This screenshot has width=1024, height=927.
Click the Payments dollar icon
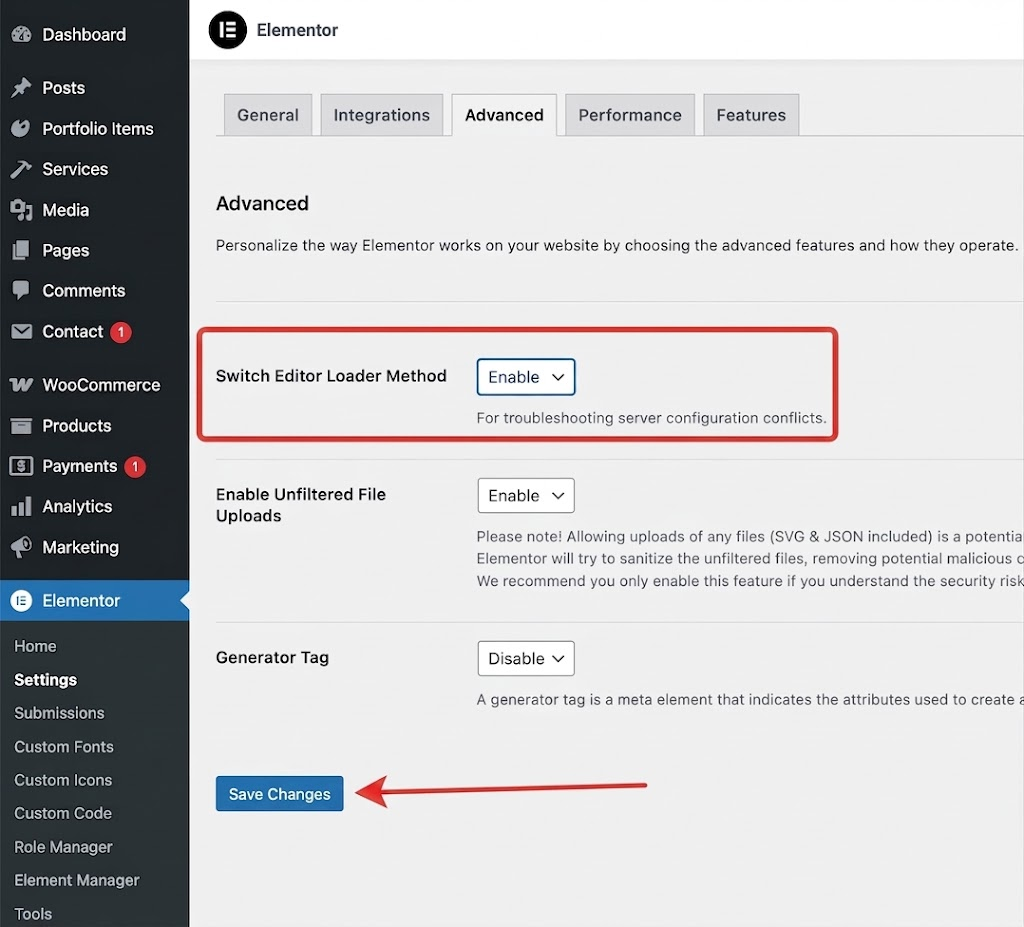(21, 466)
